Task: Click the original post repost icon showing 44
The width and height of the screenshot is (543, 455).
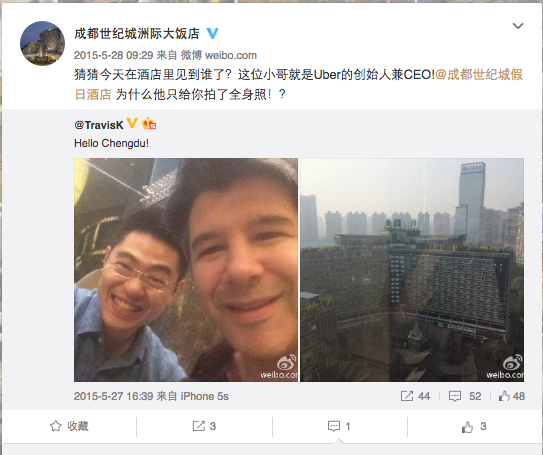Action: click(x=415, y=396)
